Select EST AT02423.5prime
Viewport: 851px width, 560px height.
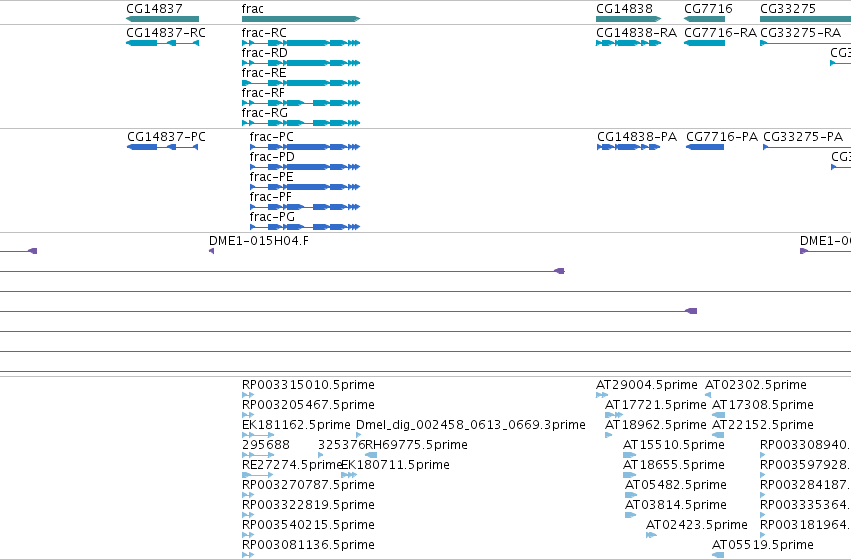point(651,536)
